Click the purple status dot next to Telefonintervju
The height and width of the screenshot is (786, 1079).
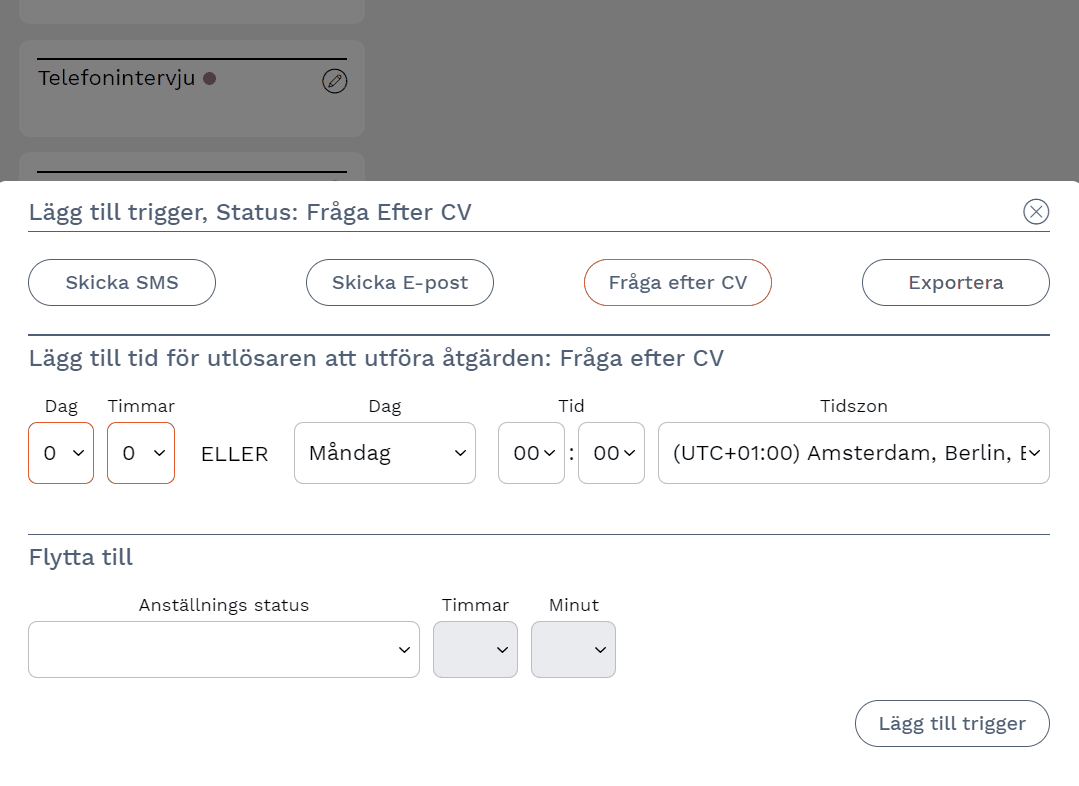[x=210, y=78]
